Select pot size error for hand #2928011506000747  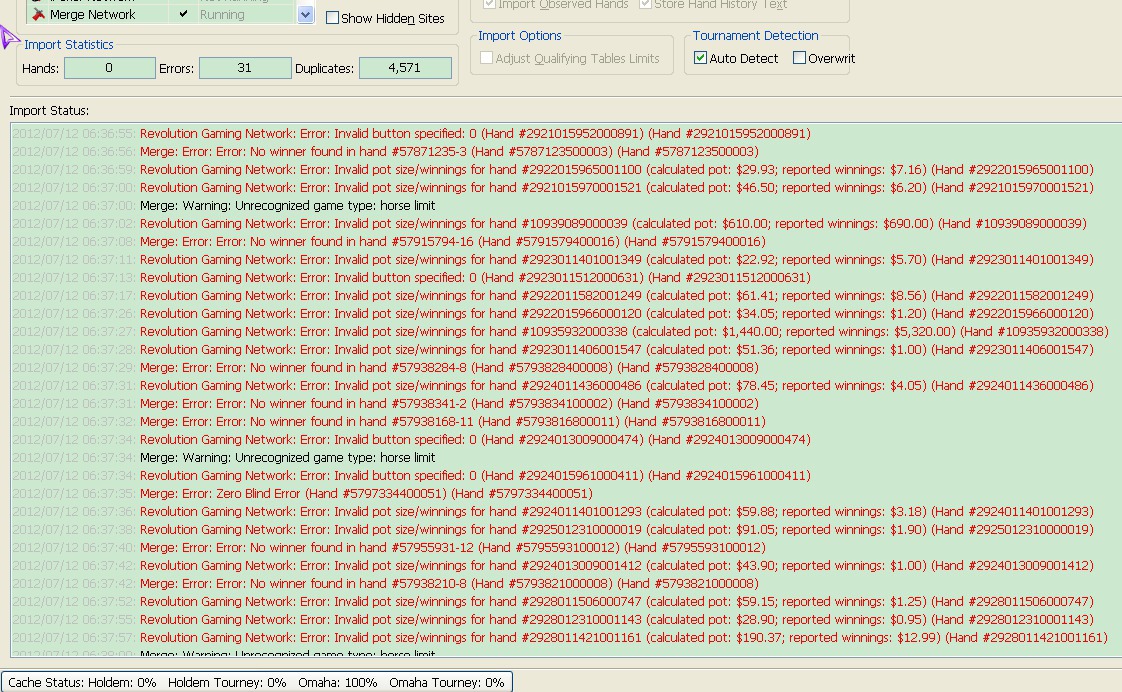[x=553, y=601]
